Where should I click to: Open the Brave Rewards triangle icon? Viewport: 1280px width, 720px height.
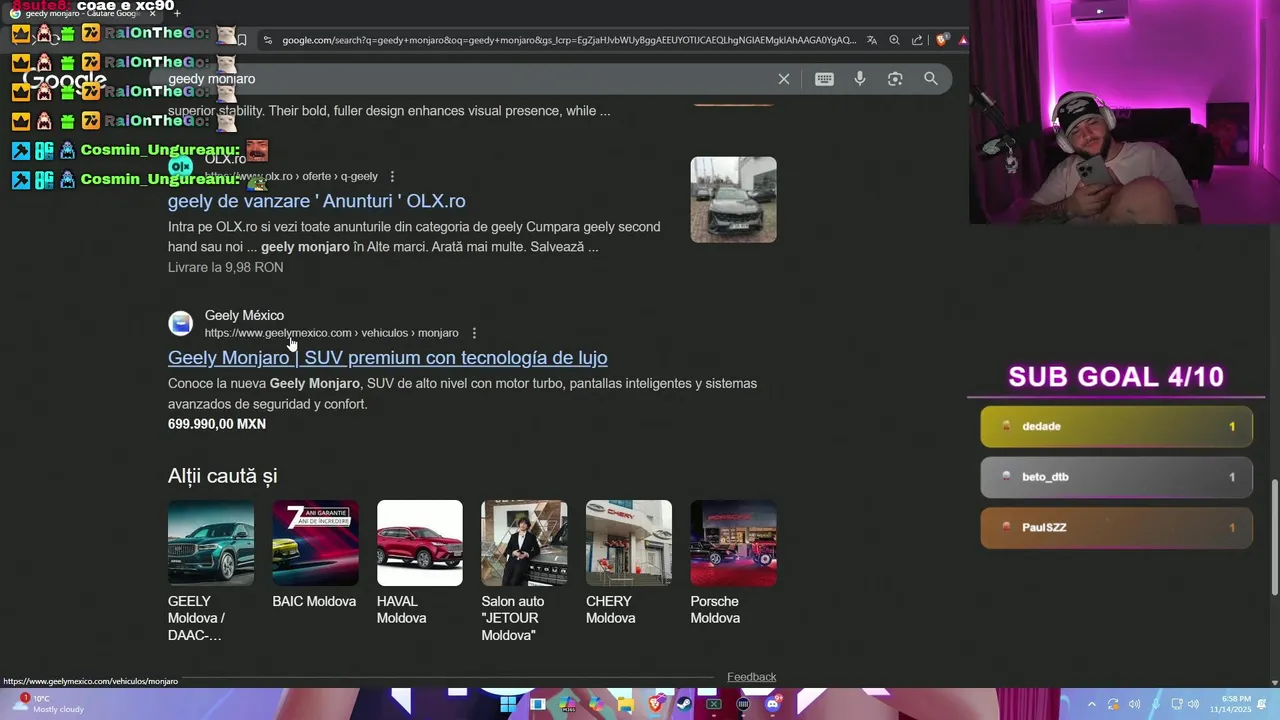point(963,40)
